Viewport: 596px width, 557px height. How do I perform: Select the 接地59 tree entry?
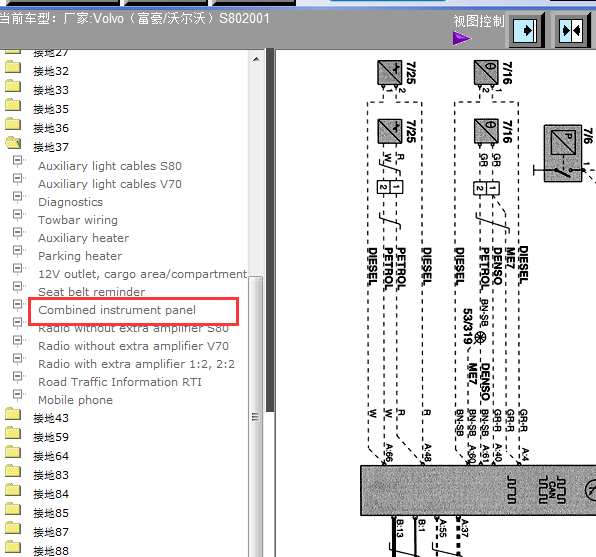(x=51, y=437)
